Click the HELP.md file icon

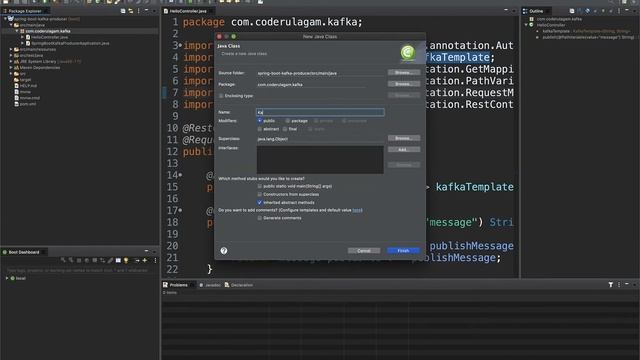coord(16,86)
